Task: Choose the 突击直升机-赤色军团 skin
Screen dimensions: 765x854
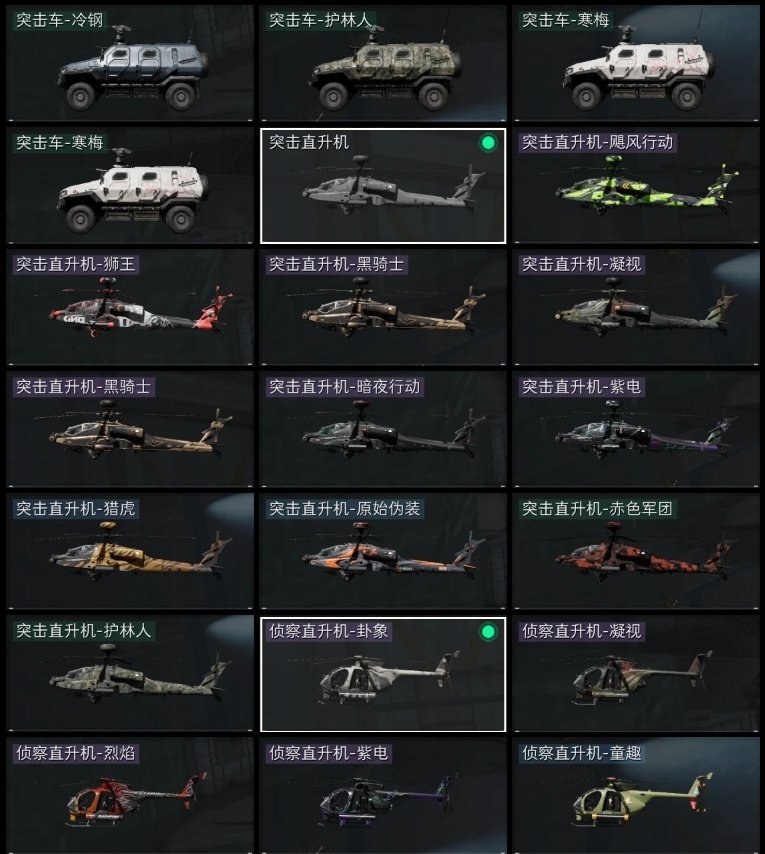Action: (x=636, y=552)
